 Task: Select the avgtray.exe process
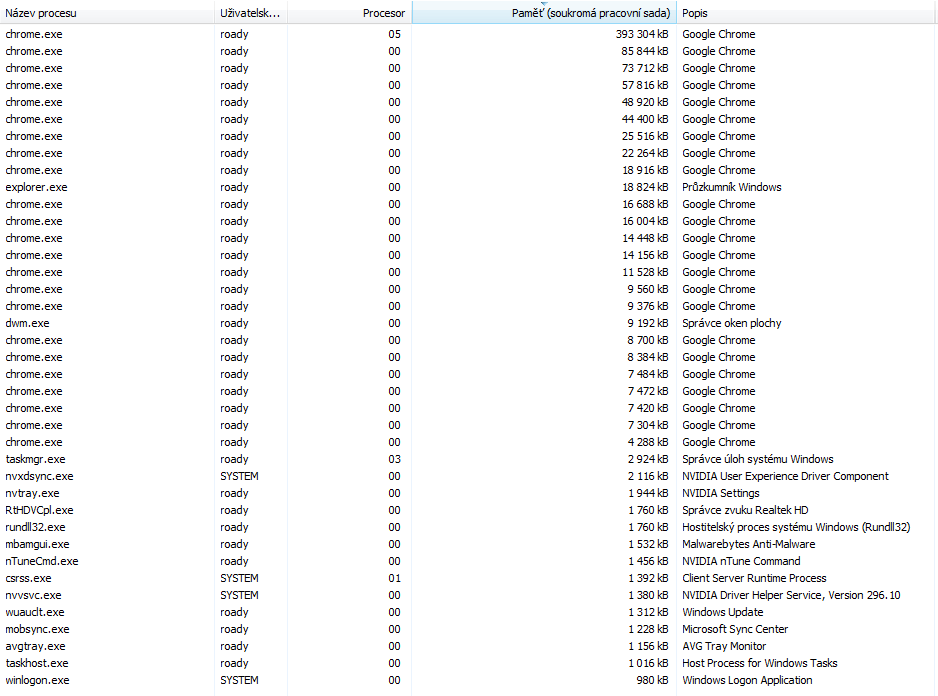35,646
